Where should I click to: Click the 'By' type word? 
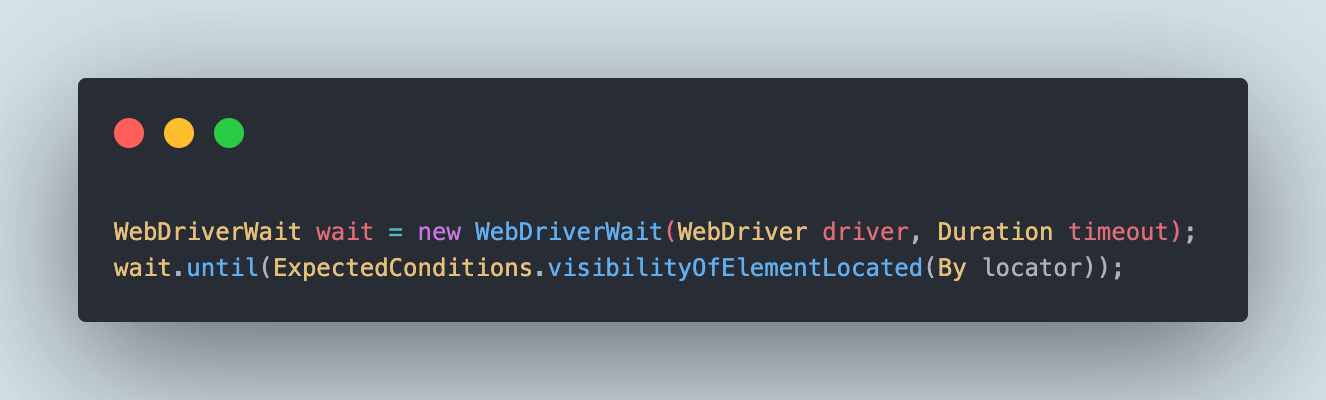[x=951, y=269]
